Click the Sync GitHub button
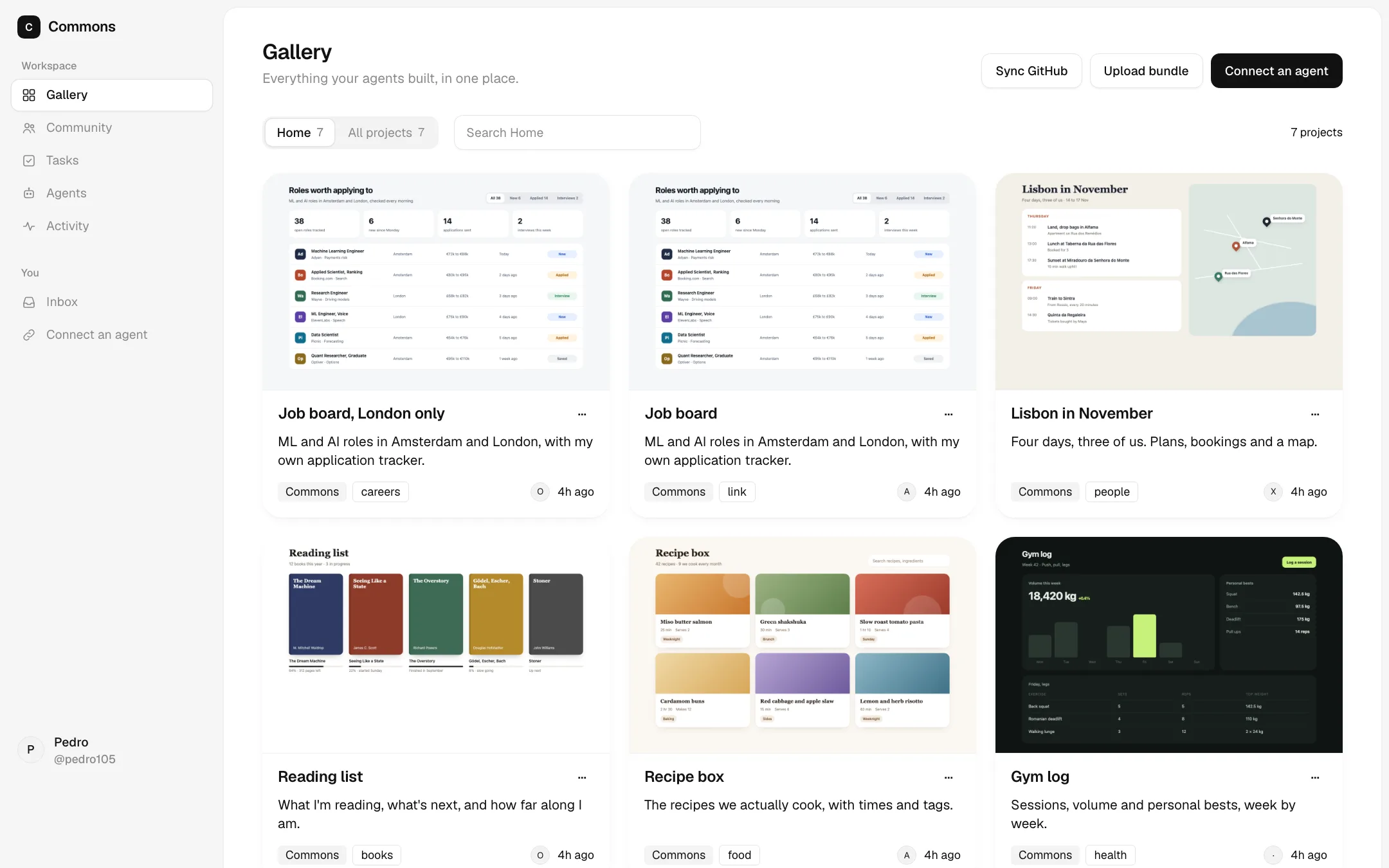Screen dimensions: 1389x868 1031,71
